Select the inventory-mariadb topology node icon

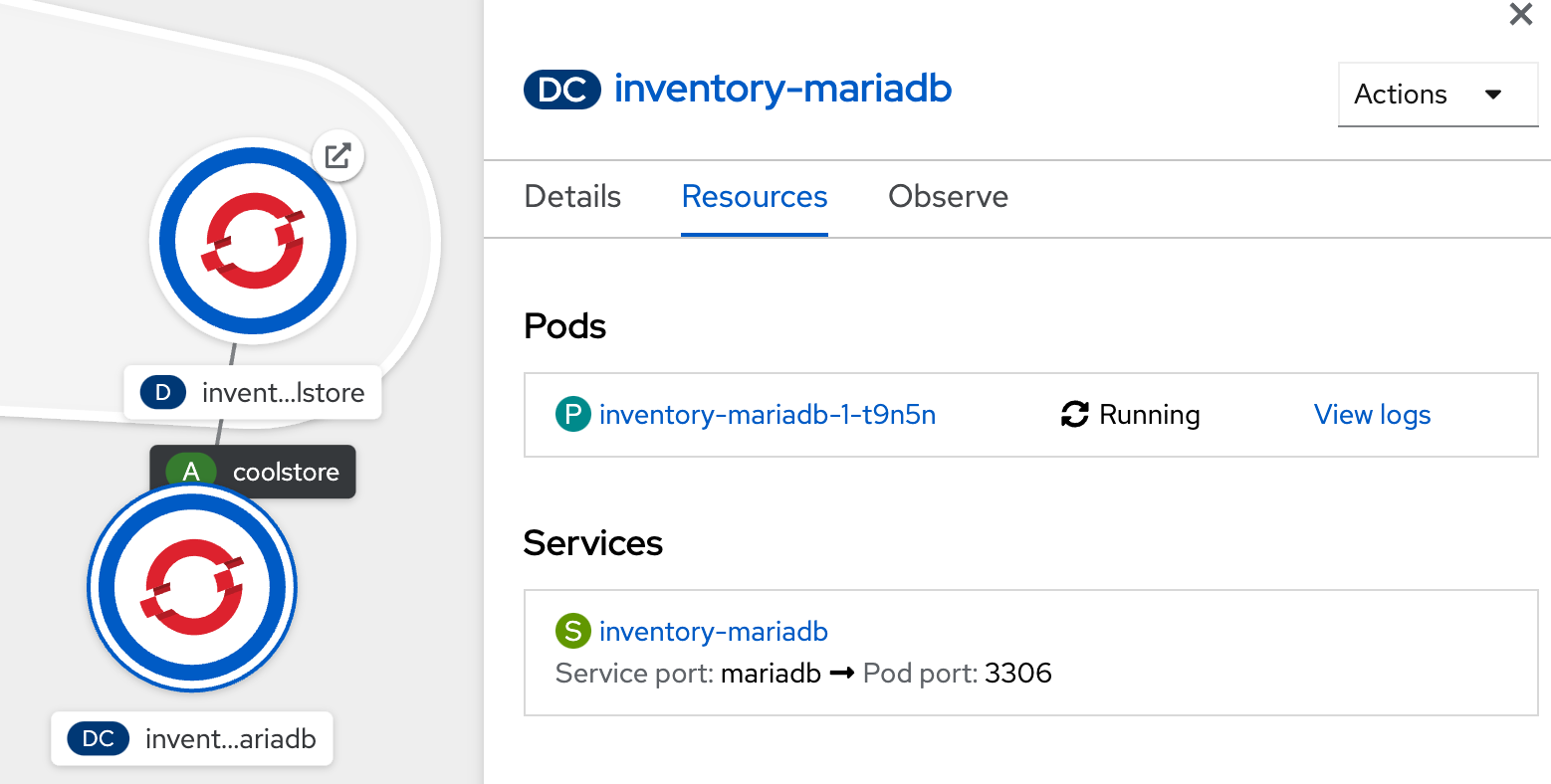tap(192, 587)
